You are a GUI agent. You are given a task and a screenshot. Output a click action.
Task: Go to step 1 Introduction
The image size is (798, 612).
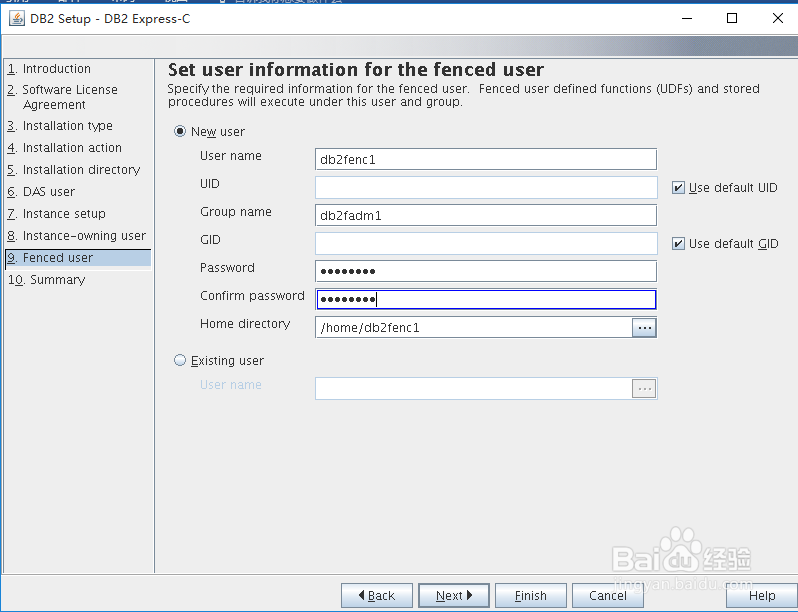pyautogui.click(x=49, y=69)
